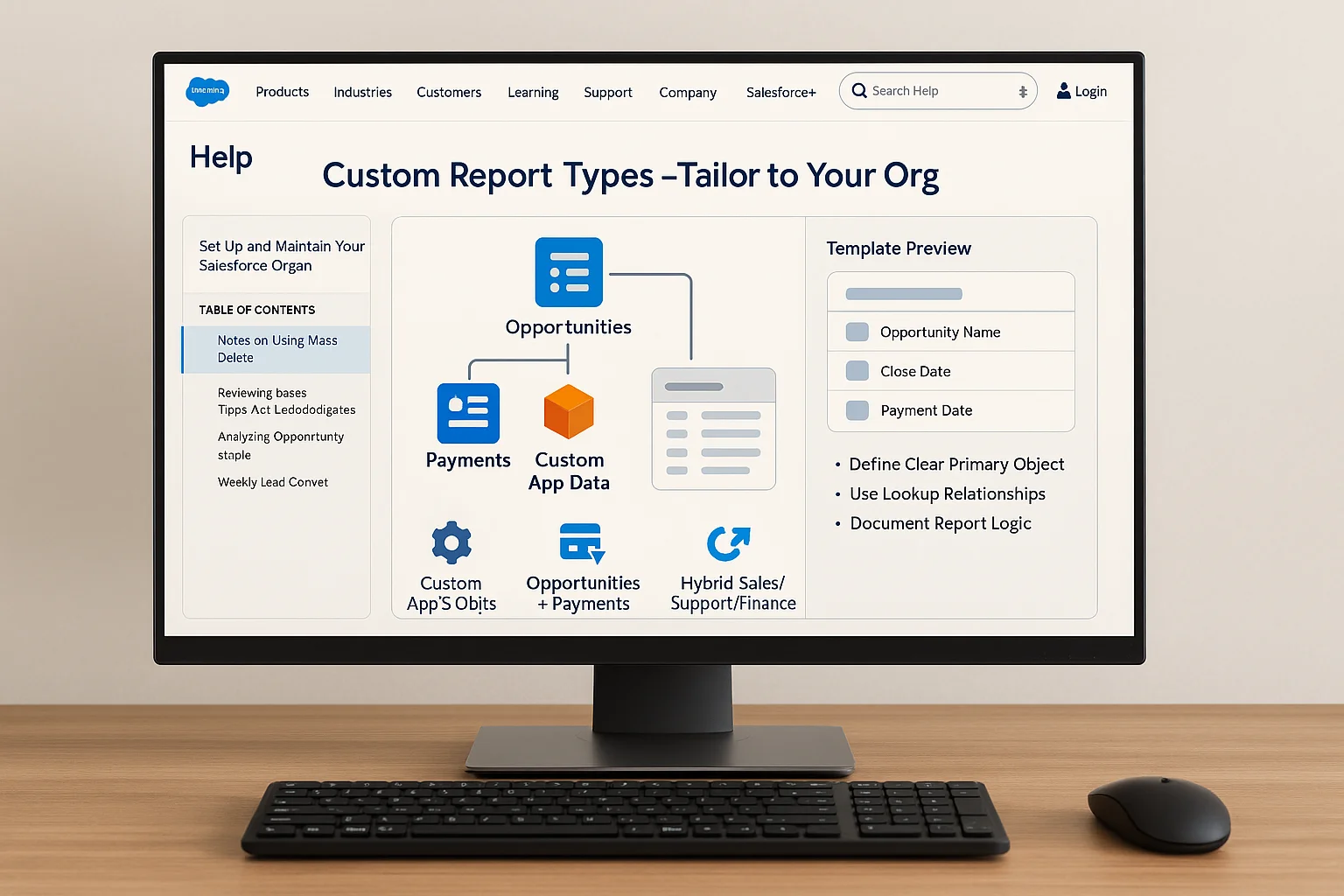Viewport: 1344px width, 896px height.
Task: Click the Hybrid Sales/Support/Finance arrow icon
Action: [x=728, y=543]
